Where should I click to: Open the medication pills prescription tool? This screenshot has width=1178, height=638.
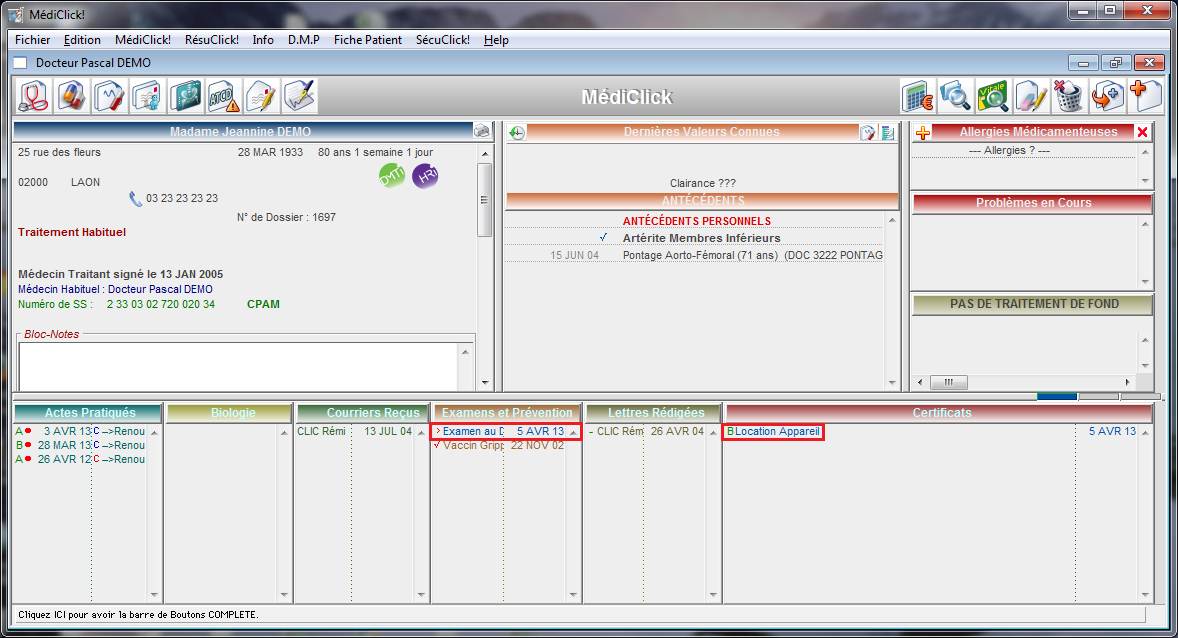click(x=72, y=97)
